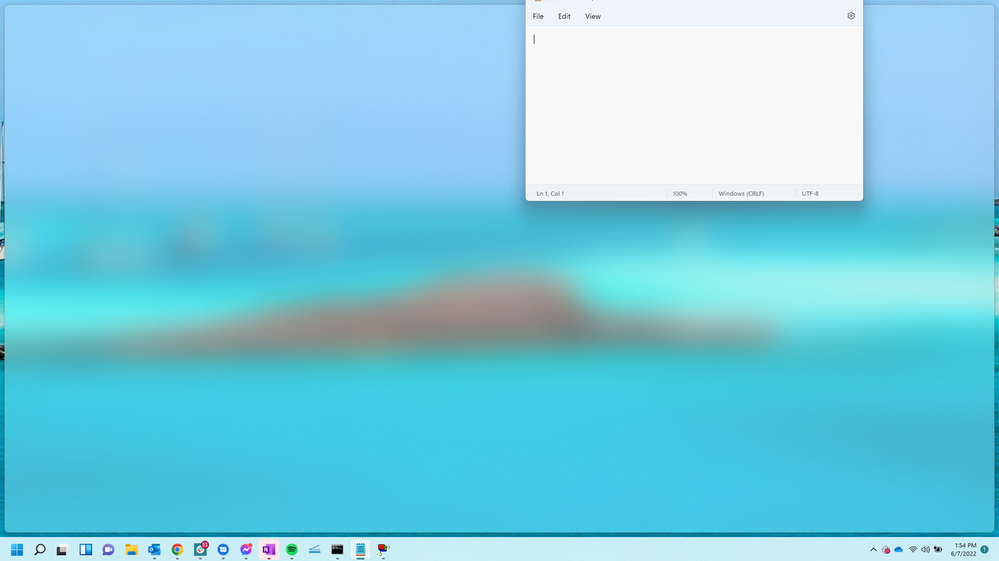Screen dimensions: 999x561
Task: Open Wi-Fi network settings in tray
Action: [x=912, y=550]
